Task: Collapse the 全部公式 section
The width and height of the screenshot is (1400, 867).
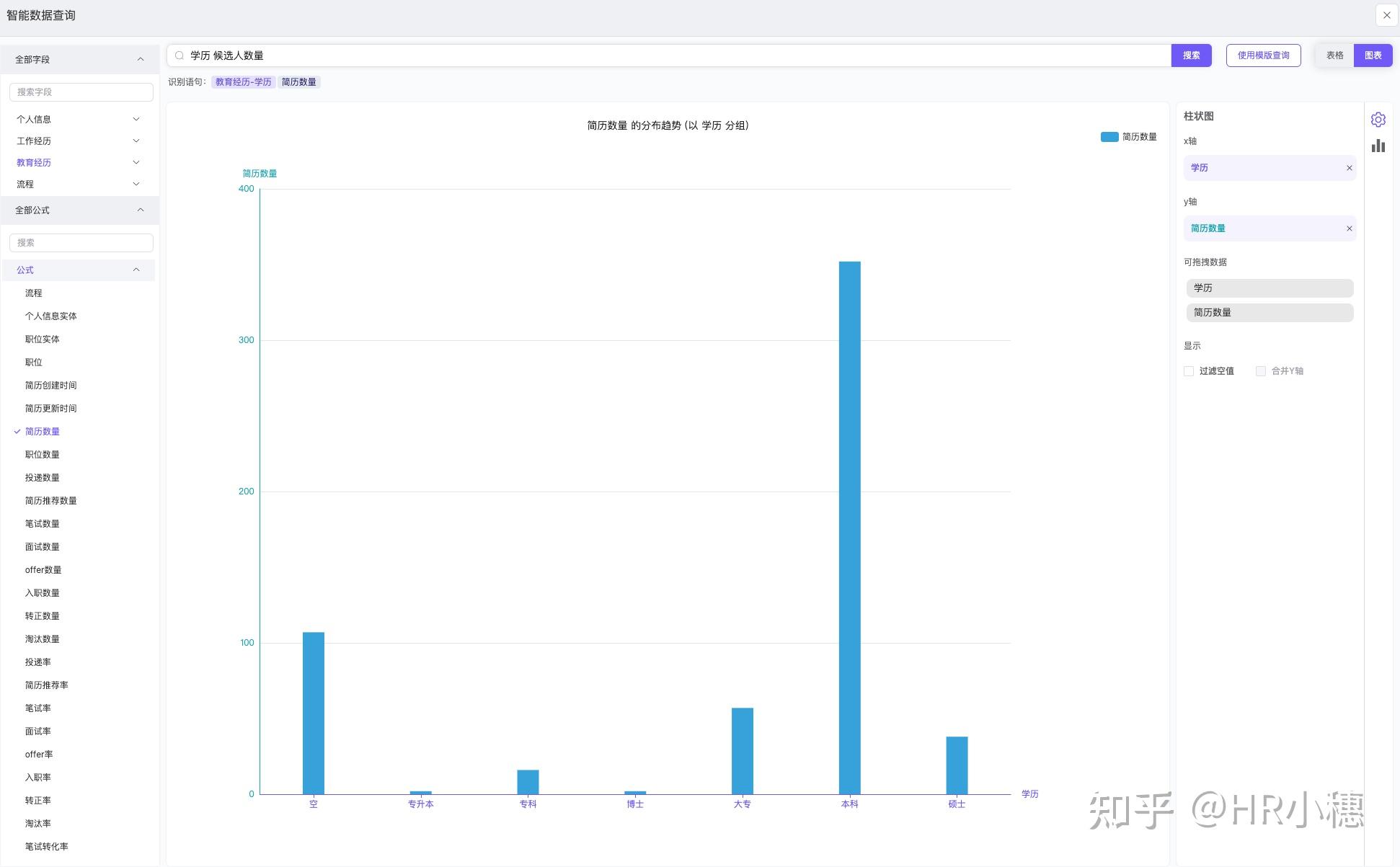Action: (141, 210)
